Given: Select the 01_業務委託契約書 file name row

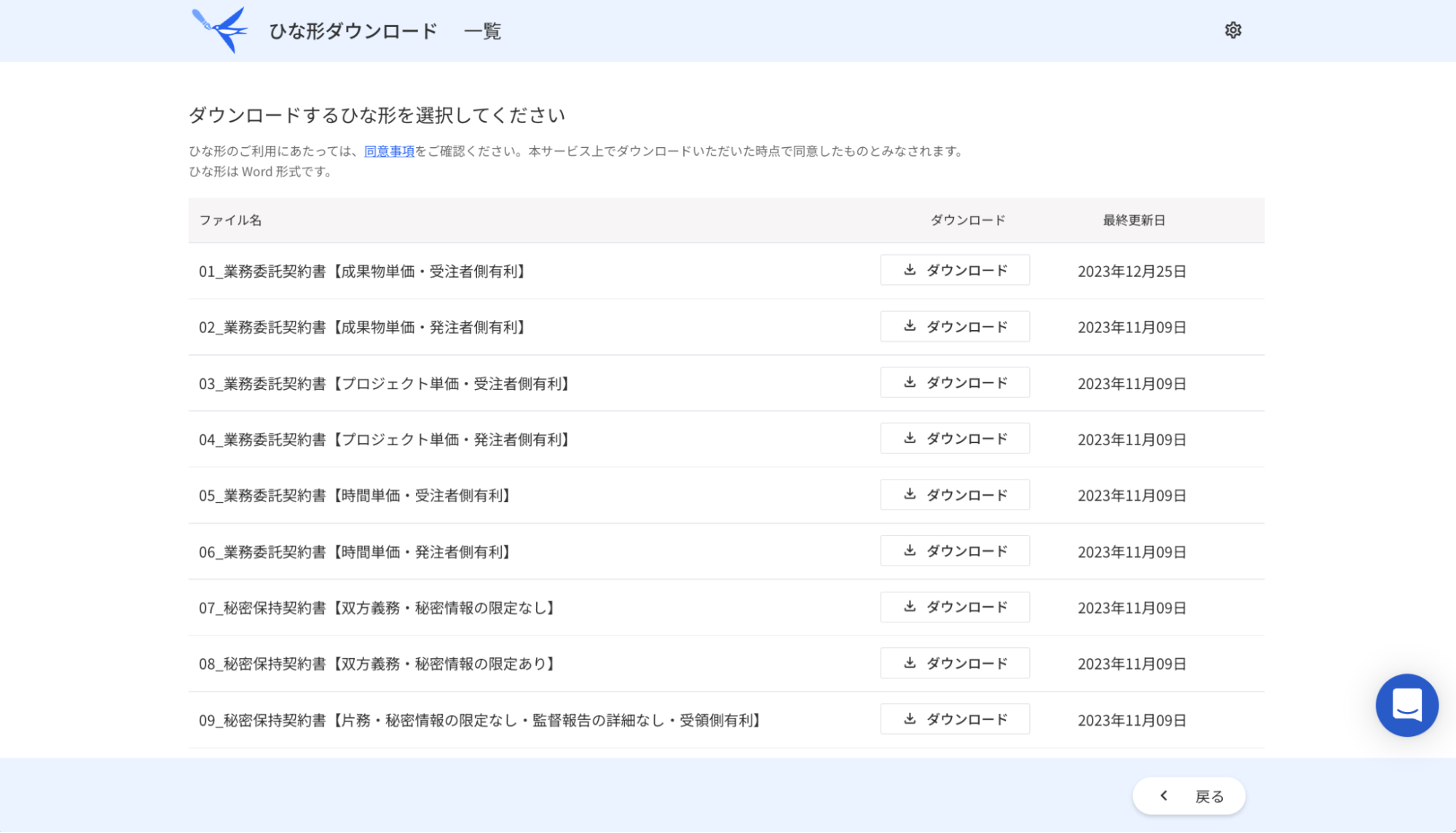Looking at the screenshot, I should (362, 271).
